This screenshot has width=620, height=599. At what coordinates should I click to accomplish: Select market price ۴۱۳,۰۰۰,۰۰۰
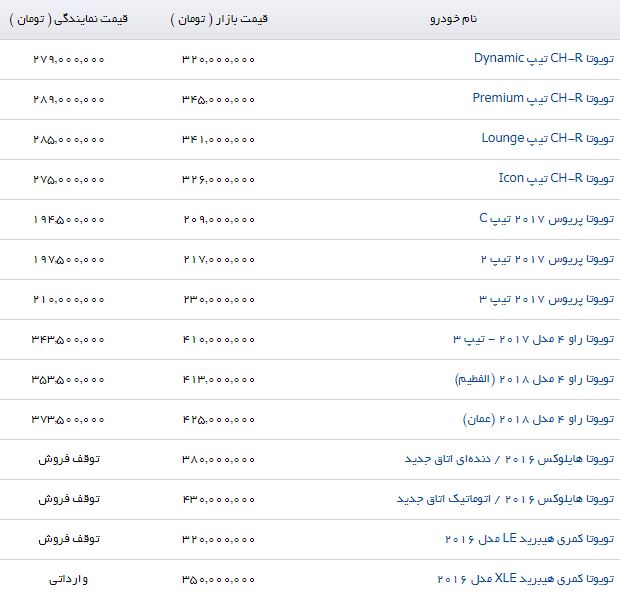(219, 380)
